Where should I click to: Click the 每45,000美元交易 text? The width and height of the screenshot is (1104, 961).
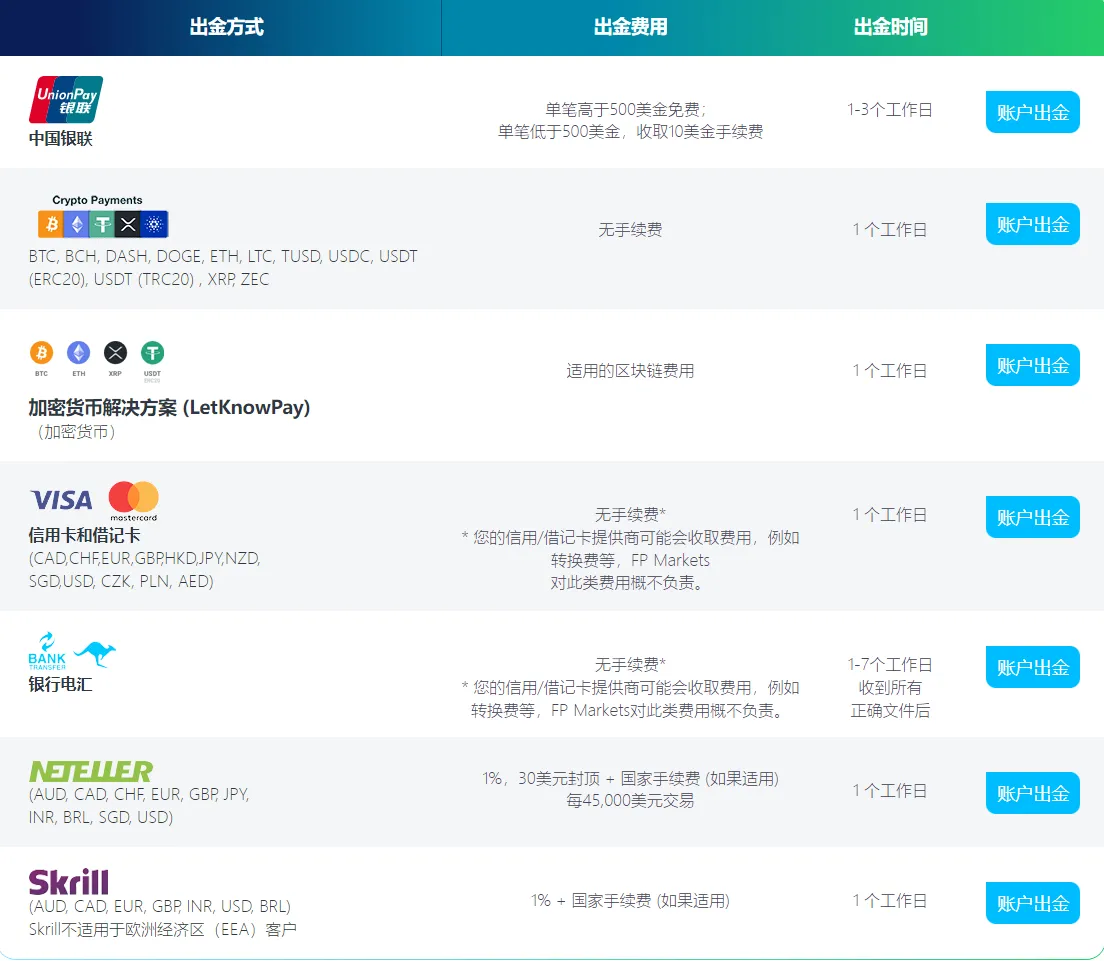tap(630, 800)
